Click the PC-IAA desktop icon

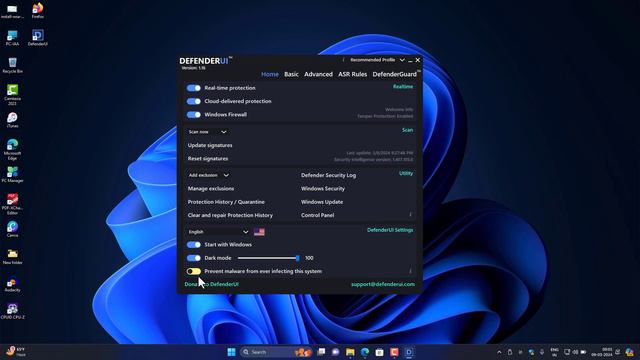[x=12, y=38]
